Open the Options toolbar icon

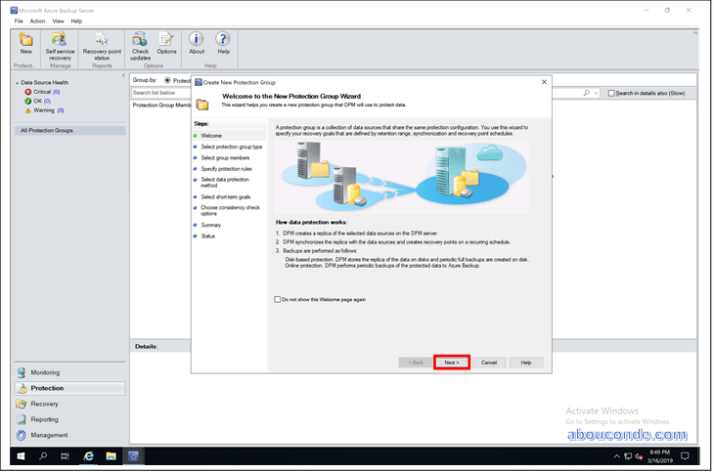[x=166, y=42]
